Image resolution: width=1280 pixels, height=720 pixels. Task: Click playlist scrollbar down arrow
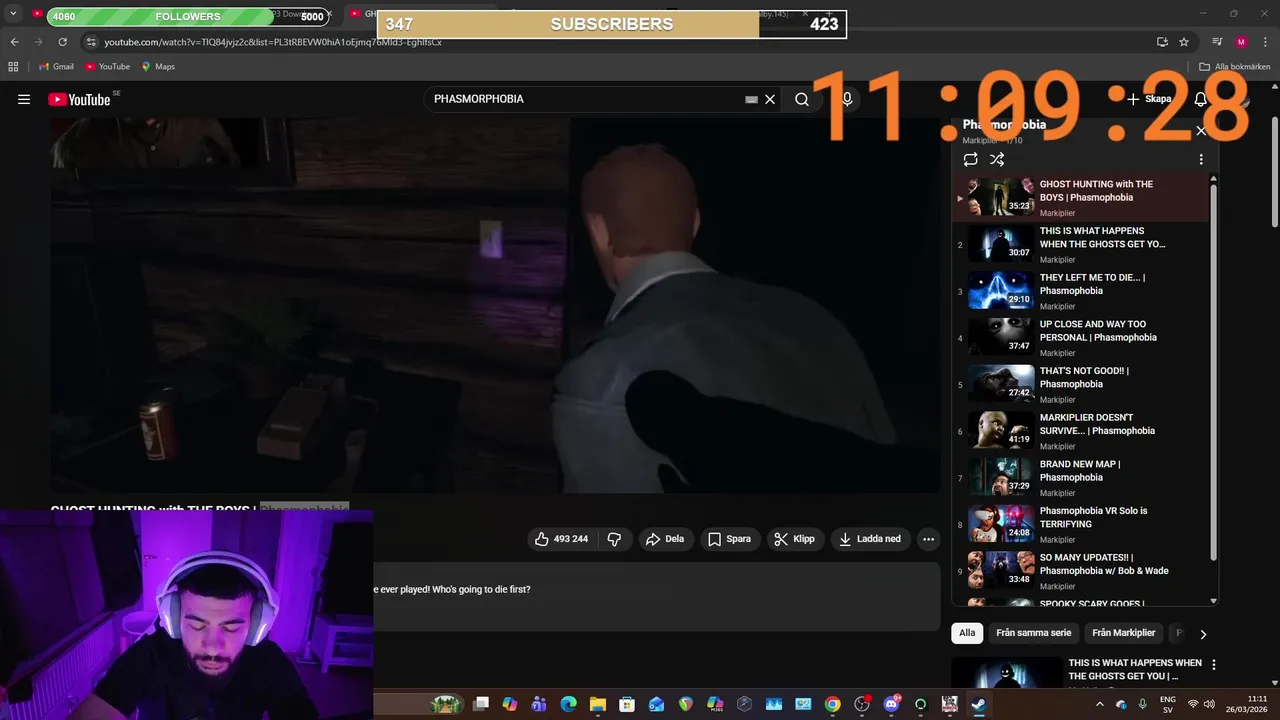(1214, 601)
